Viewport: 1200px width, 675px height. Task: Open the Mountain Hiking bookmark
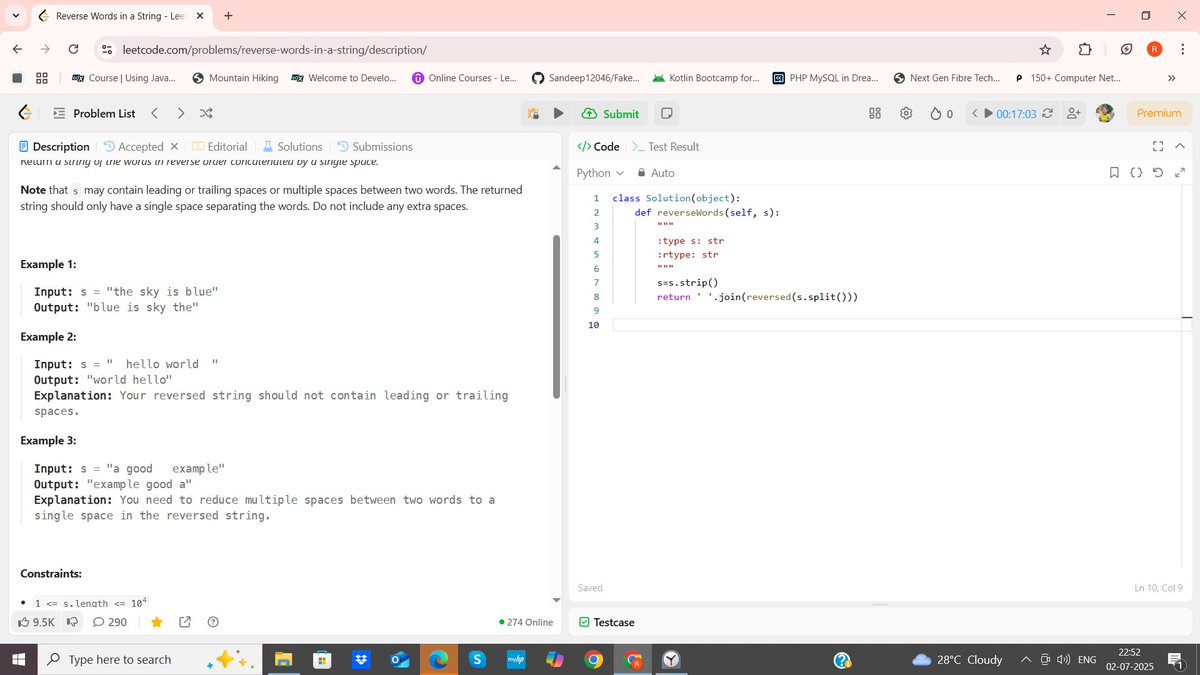(x=235, y=78)
